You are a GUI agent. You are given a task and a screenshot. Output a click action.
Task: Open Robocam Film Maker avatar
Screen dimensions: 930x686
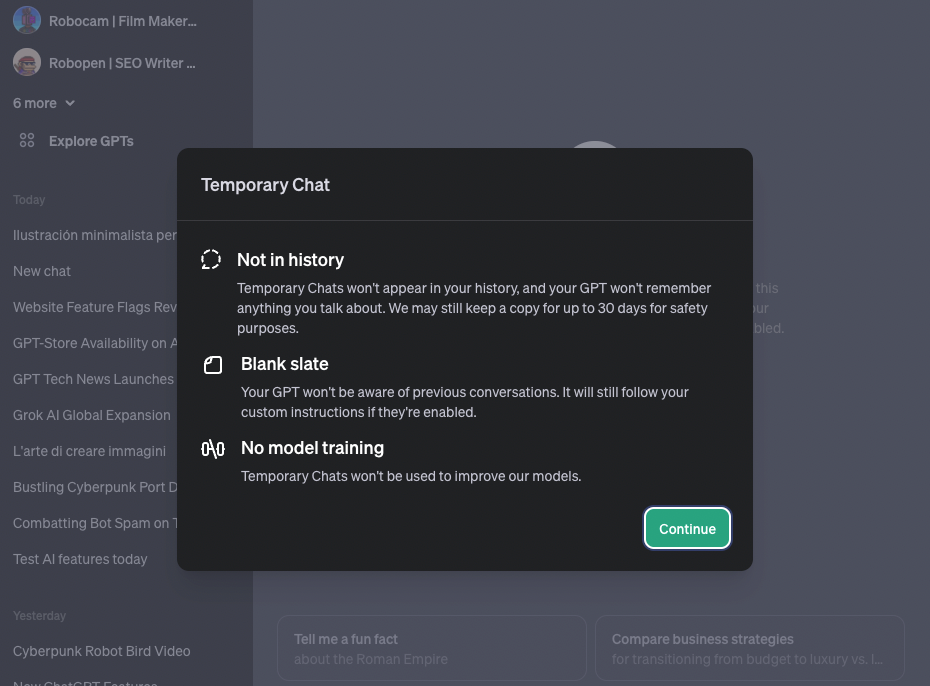(x=27, y=20)
